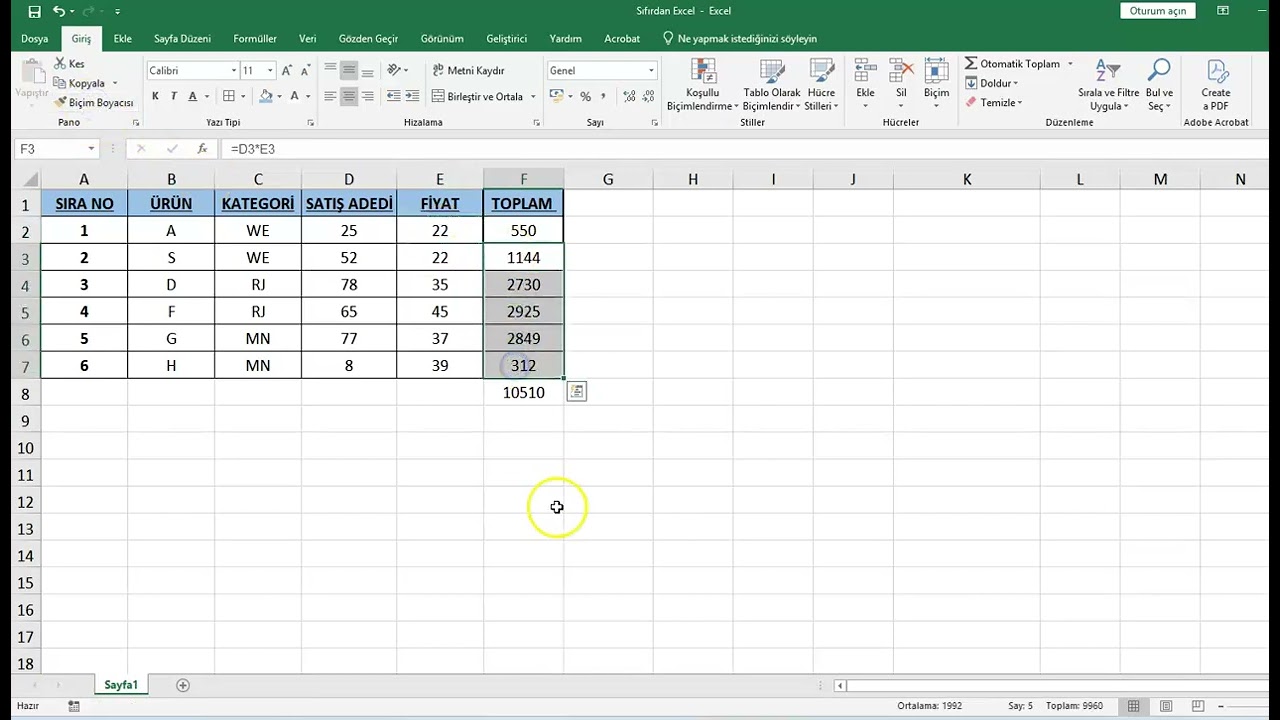
Task: Switch to the Veri tab
Action: (x=308, y=38)
